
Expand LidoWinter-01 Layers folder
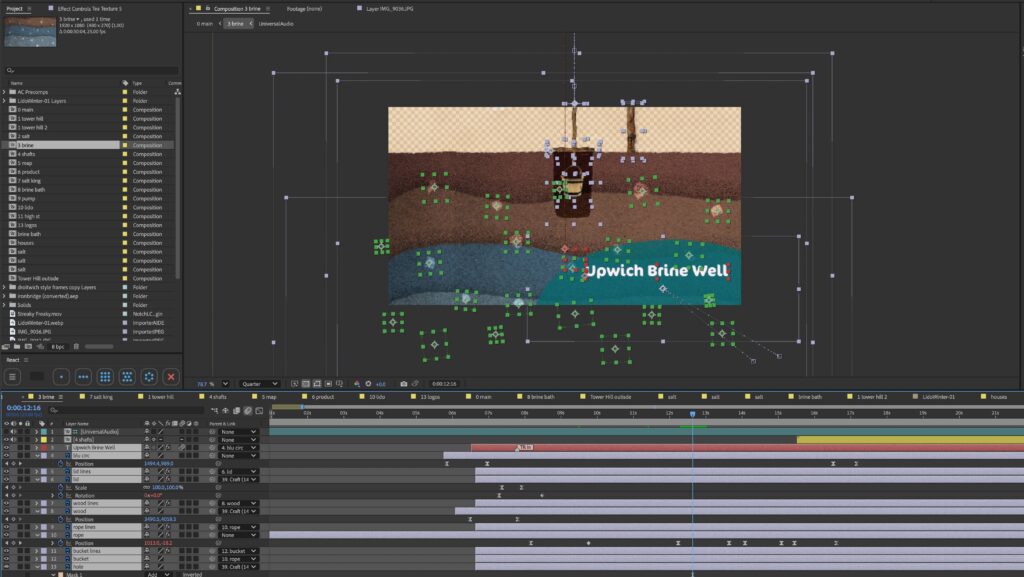[5, 101]
